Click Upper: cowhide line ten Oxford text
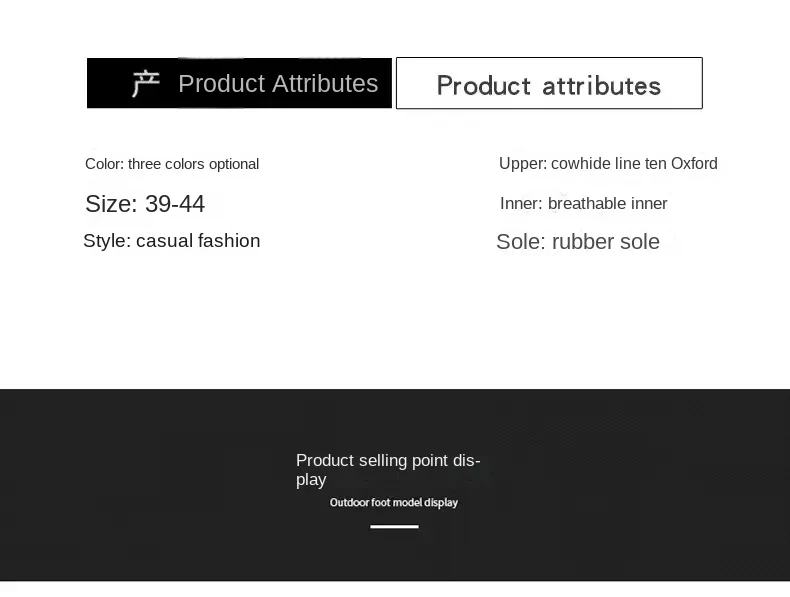790x597 pixels. point(608,164)
